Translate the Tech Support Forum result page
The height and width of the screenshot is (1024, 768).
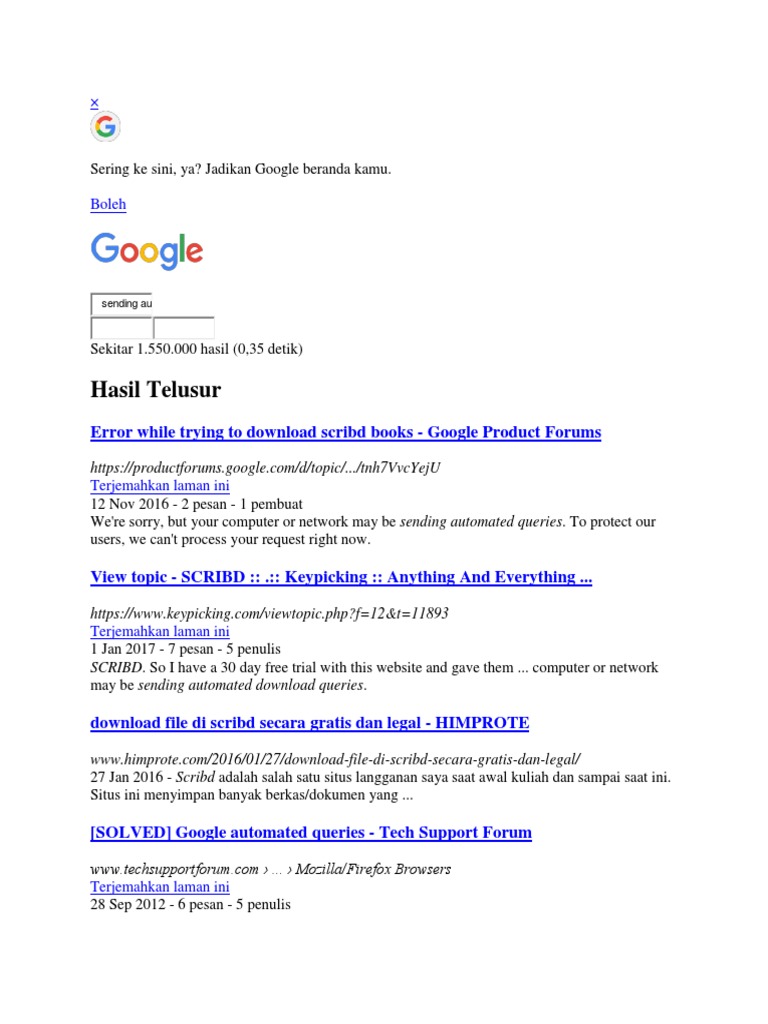coord(160,887)
